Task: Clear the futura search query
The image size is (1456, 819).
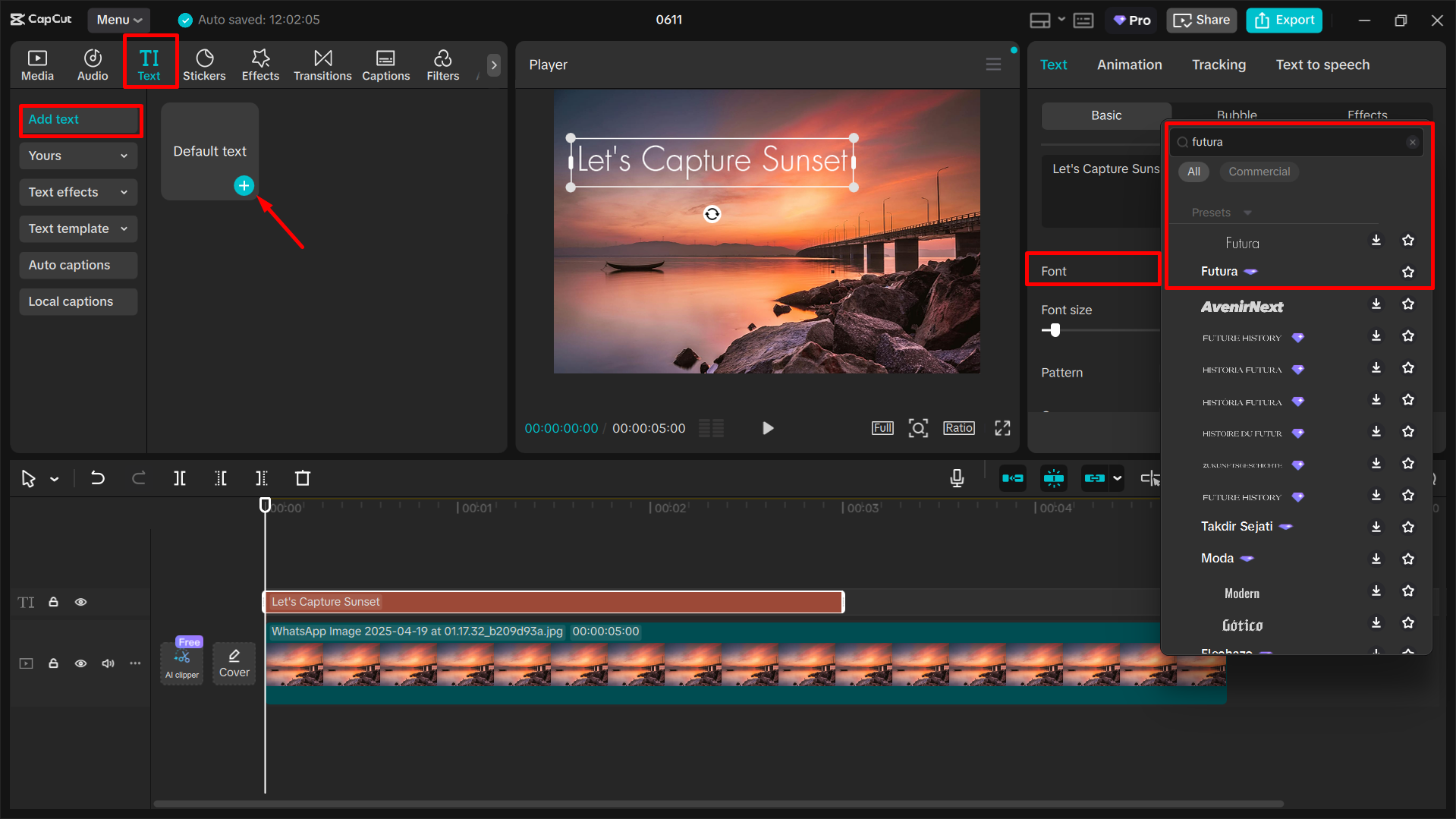Action: click(x=1412, y=142)
